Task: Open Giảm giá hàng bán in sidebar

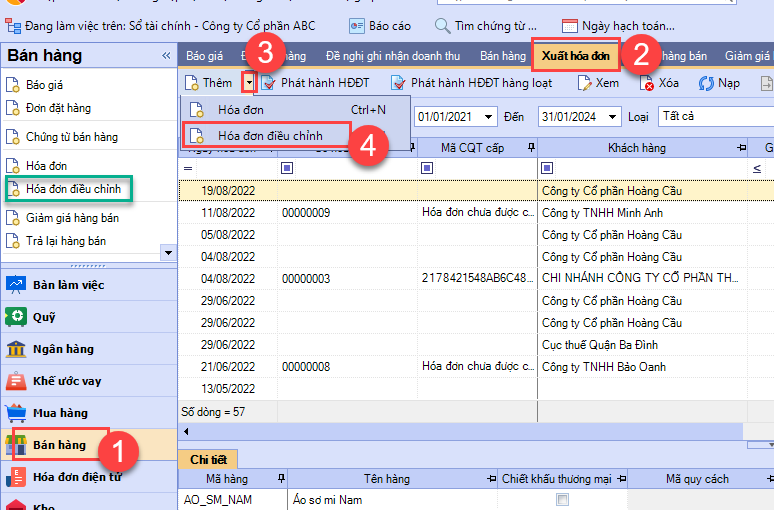Action: [x=72, y=217]
